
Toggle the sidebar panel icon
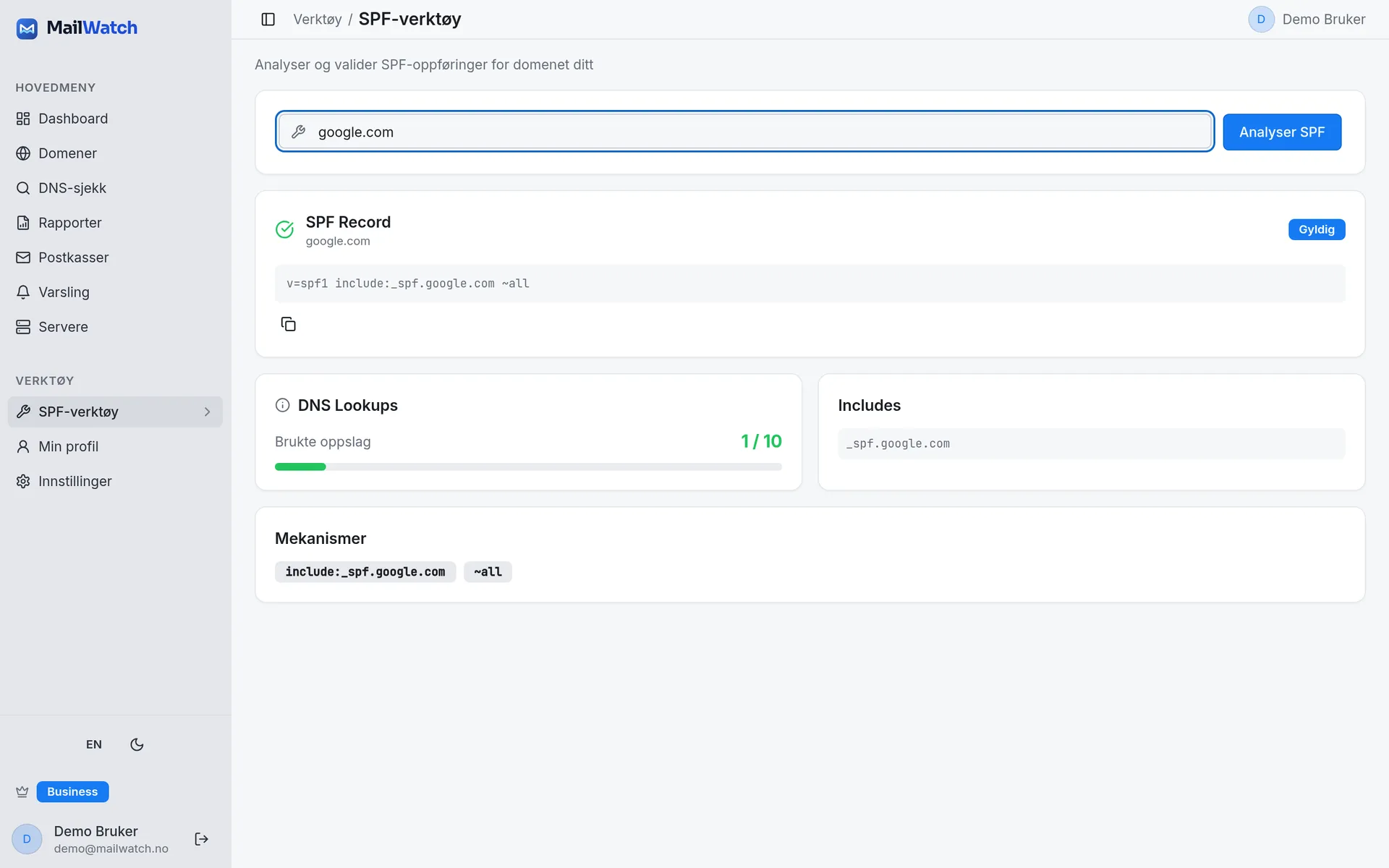[x=268, y=20]
